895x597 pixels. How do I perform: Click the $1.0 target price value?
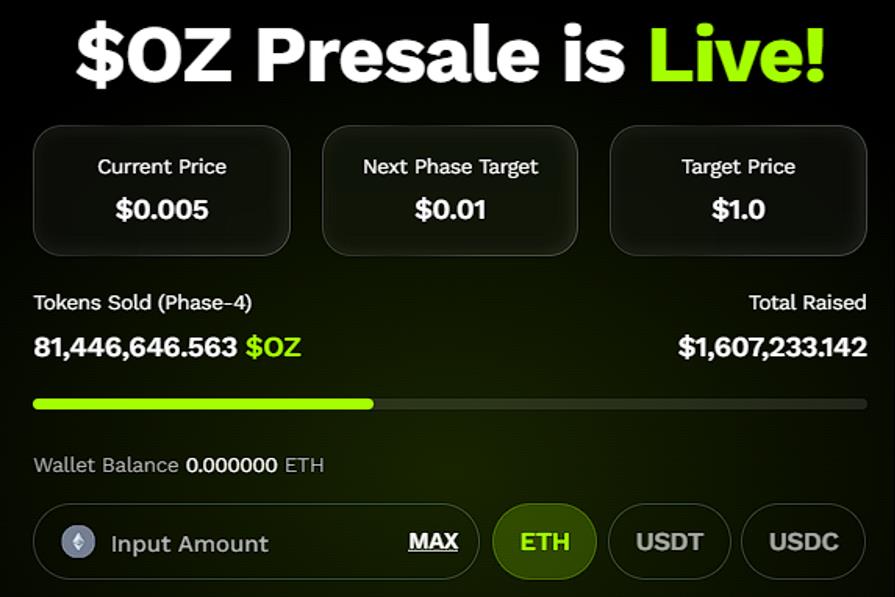[x=738, y=209]
